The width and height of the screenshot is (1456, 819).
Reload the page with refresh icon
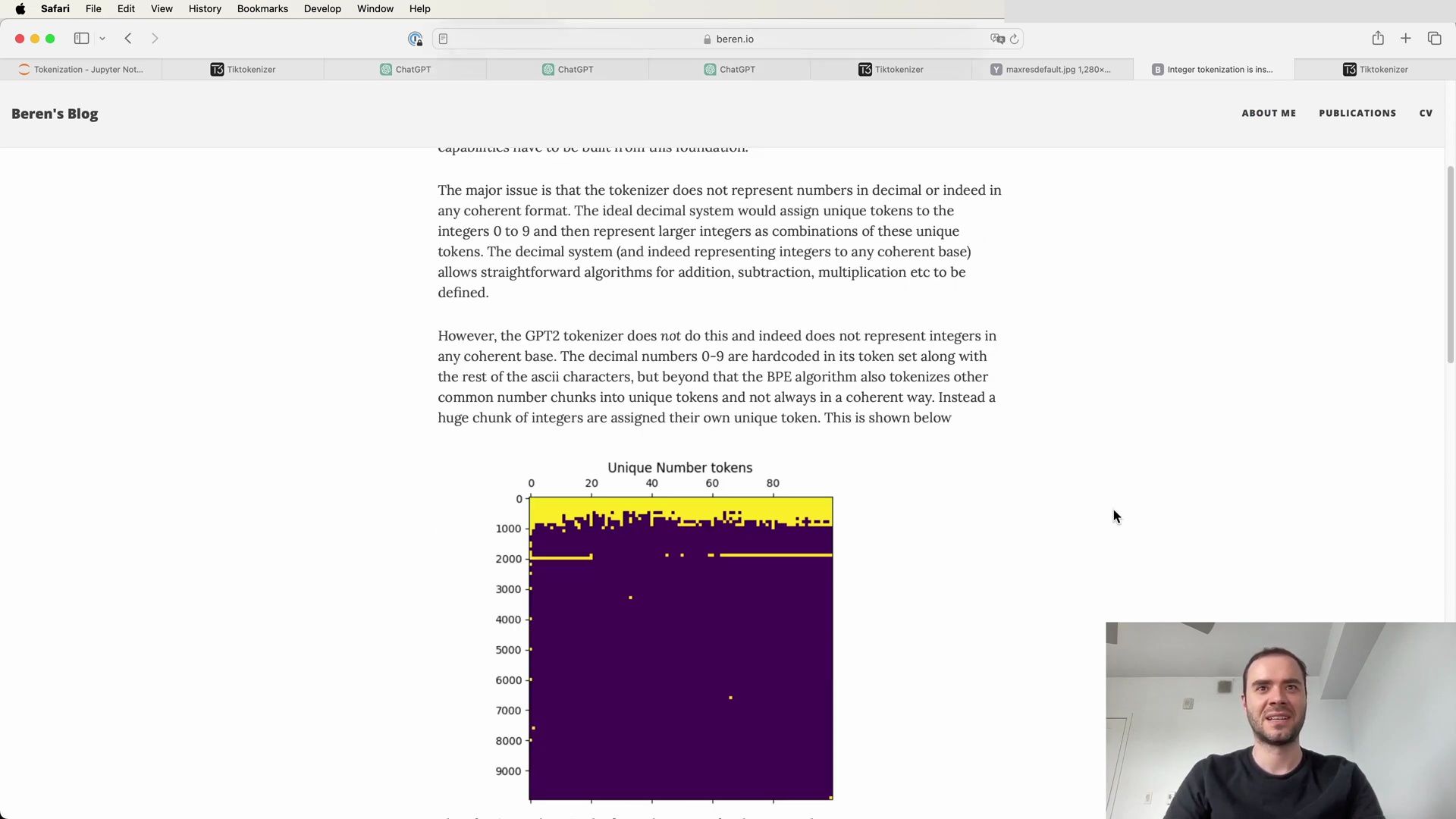[1014, 39]
